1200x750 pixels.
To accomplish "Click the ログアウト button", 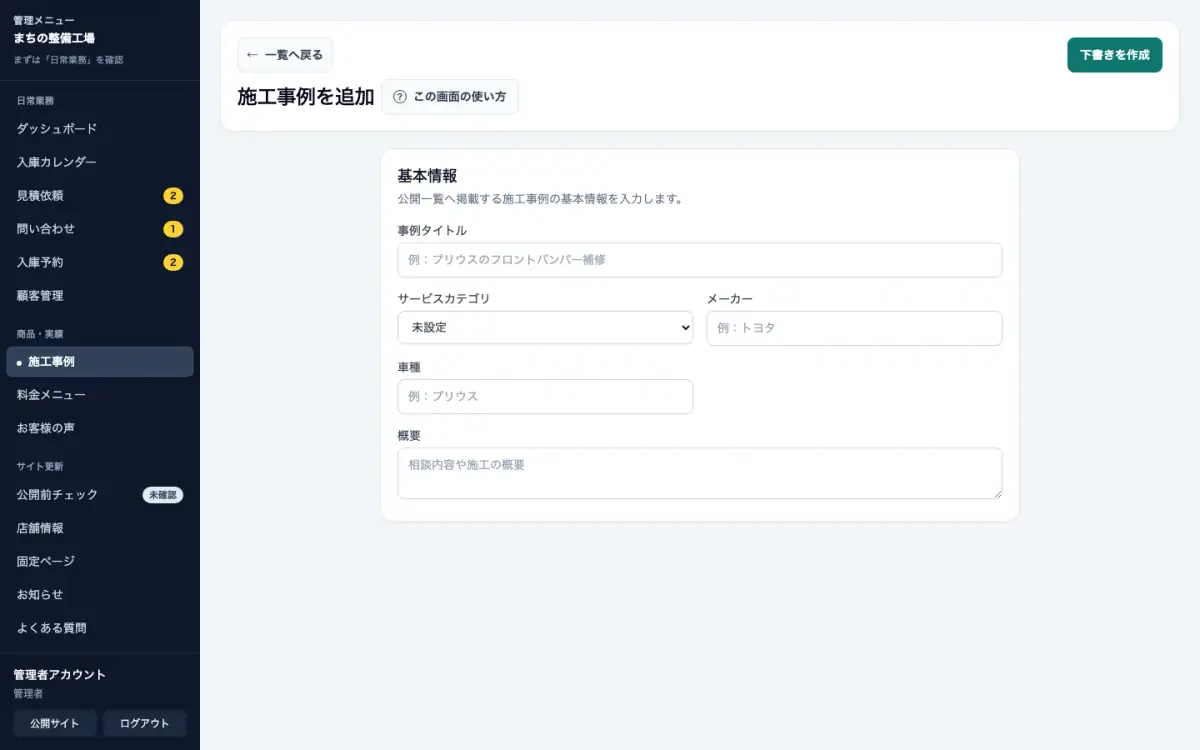I will (145, 723).
